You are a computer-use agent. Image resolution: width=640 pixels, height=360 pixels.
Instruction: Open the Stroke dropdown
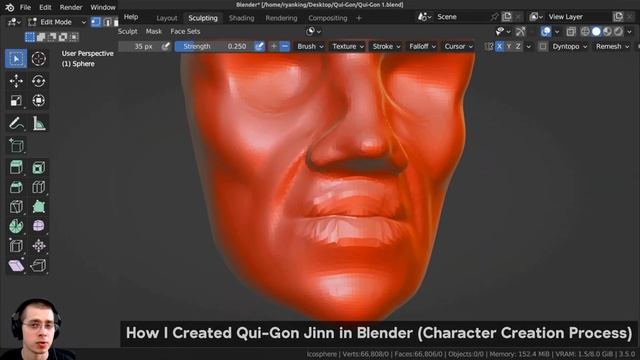pos(386,47)
